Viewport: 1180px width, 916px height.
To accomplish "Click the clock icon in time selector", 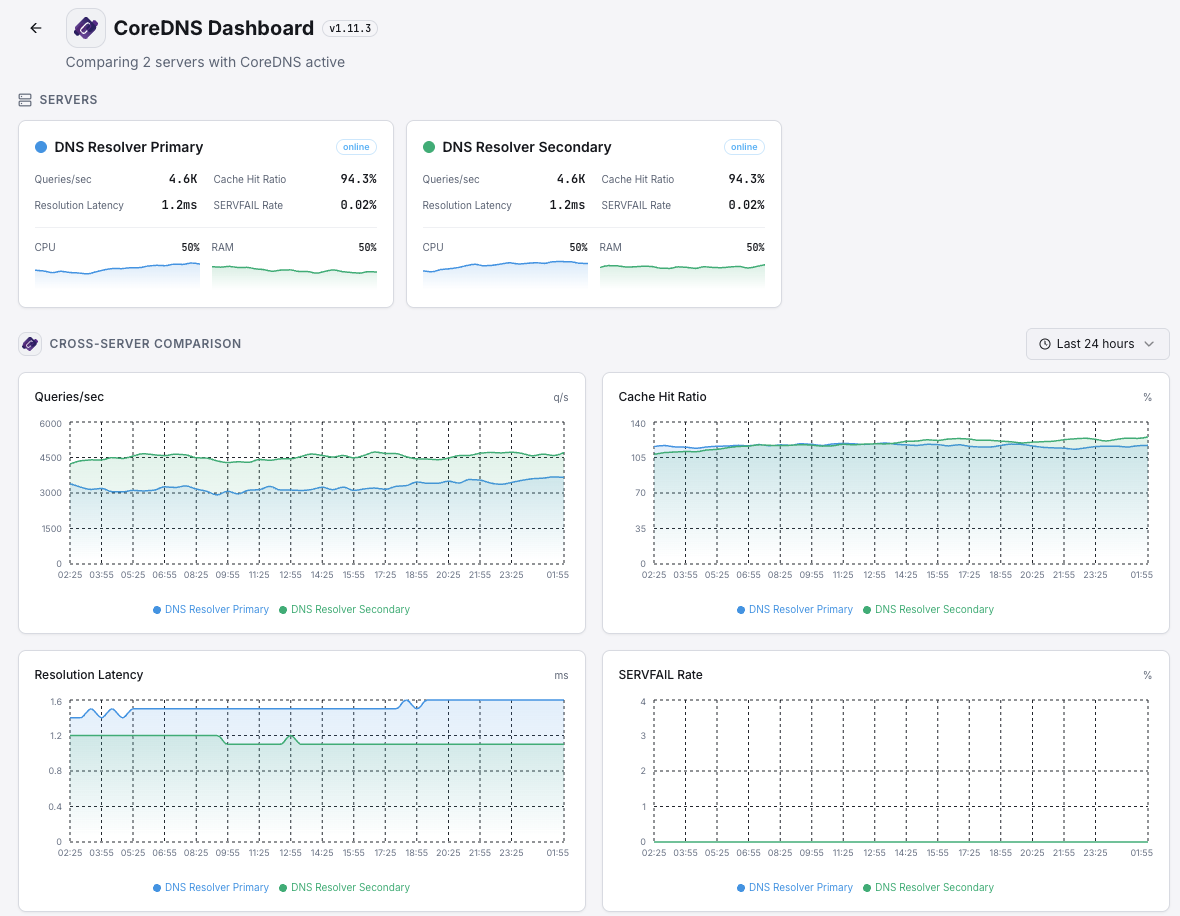I will [x=1045, y=344].
